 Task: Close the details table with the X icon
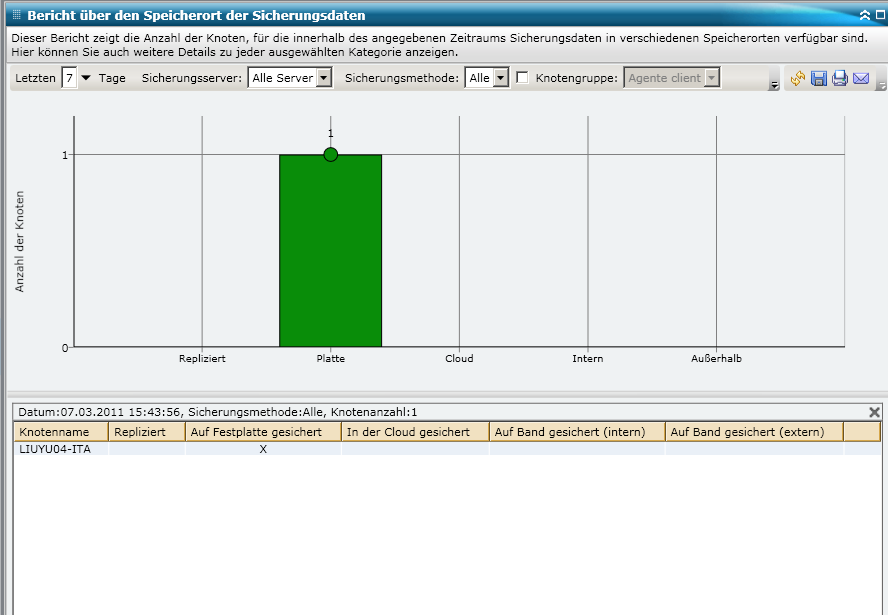pyautogui.click(x=874, y=412)
